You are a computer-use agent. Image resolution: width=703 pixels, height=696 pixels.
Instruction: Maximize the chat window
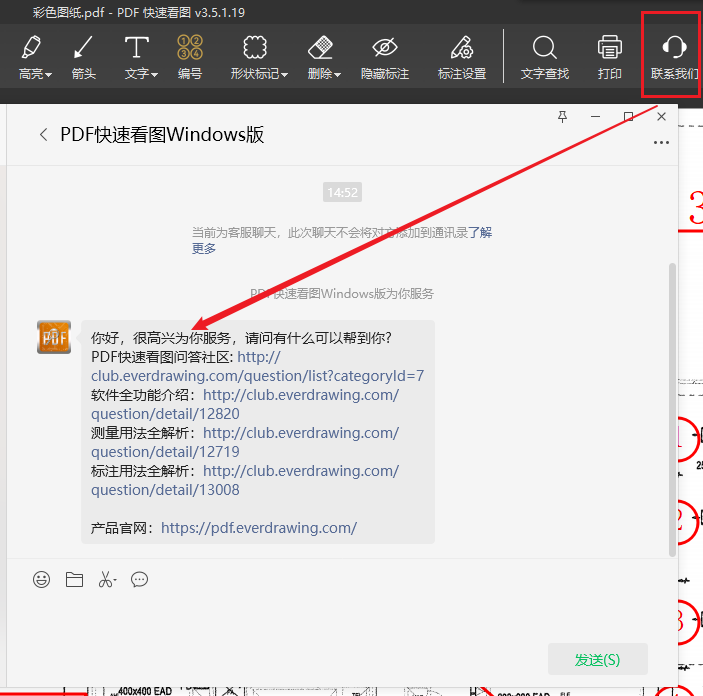click(x=629, y=117)
